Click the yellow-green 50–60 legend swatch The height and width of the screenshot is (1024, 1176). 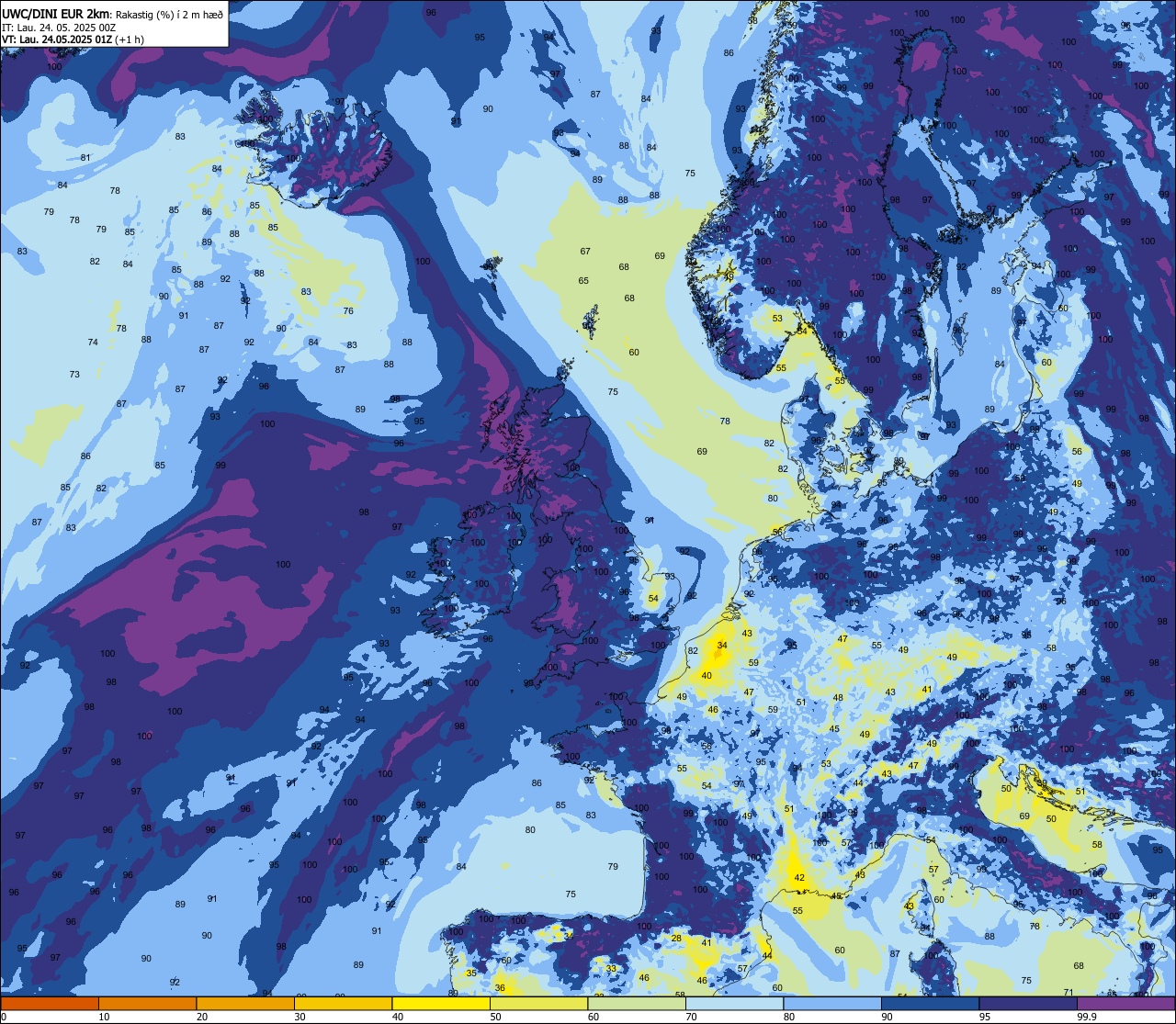pos(538,1003)
